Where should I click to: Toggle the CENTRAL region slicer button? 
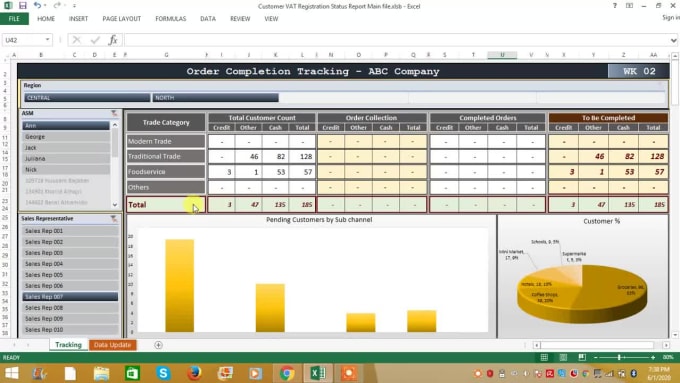click(x=87, y=98)
